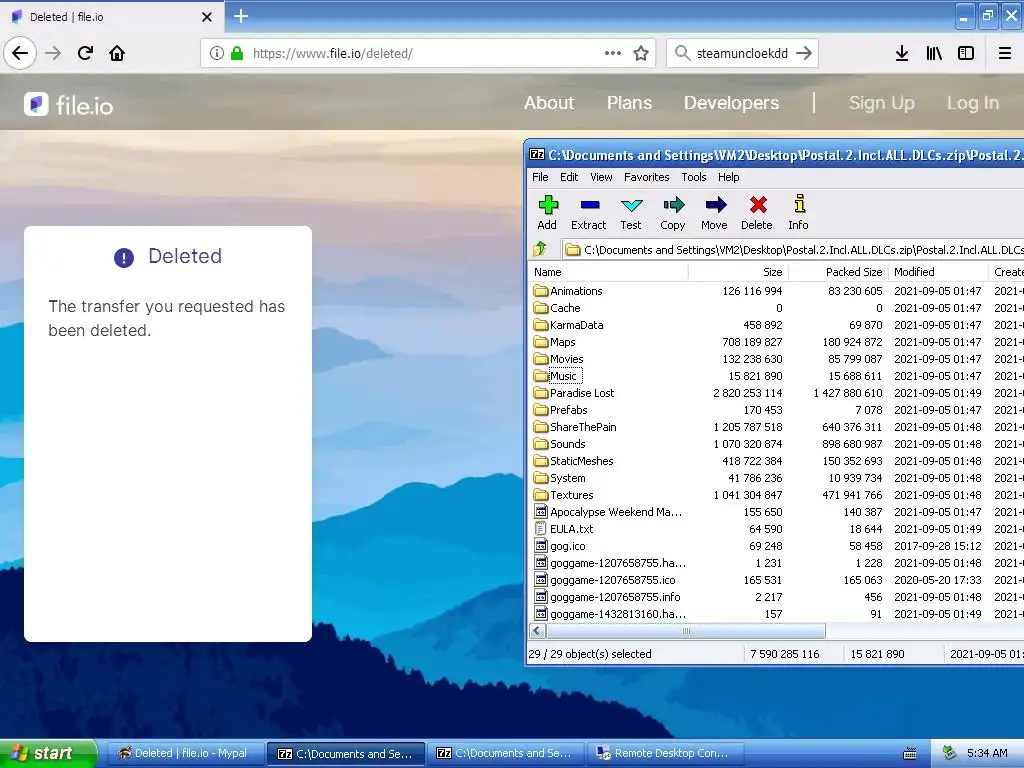Viewport: 1024px width, 768px height.
Task: Select the KarmaData folder row
Action: pyautogui.click(x=776, y=325)
